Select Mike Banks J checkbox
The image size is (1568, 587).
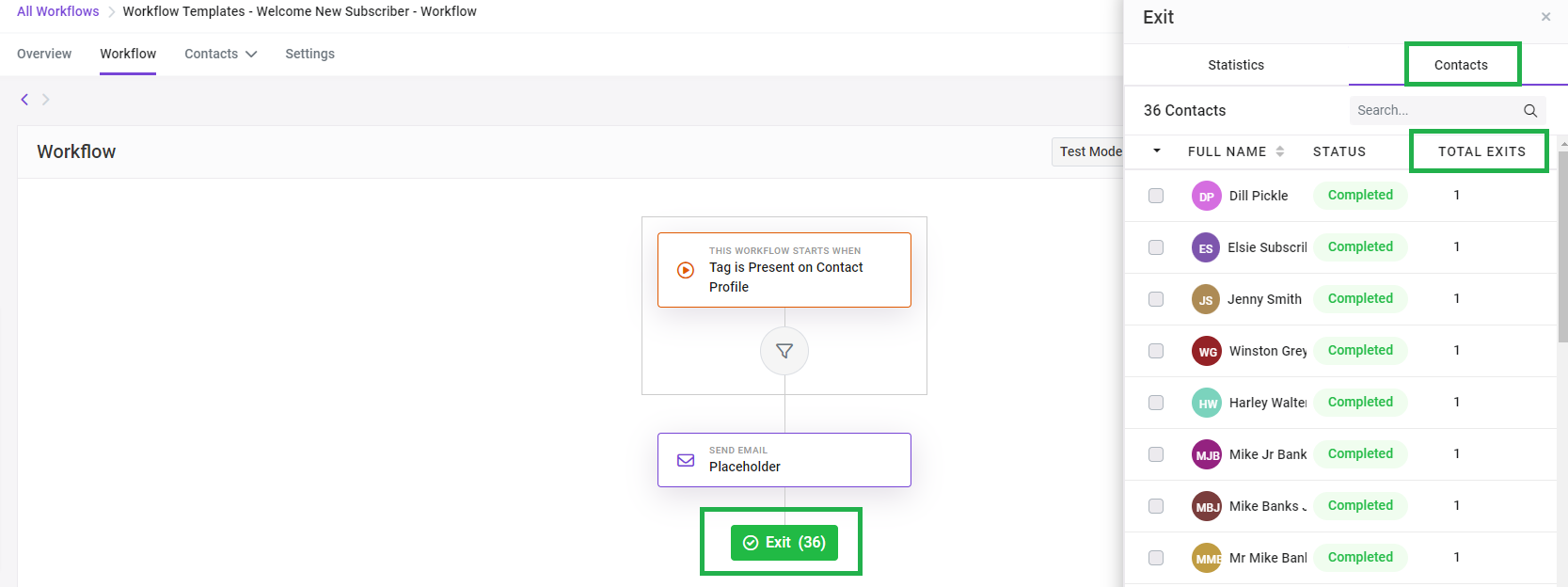[1156, 506]
